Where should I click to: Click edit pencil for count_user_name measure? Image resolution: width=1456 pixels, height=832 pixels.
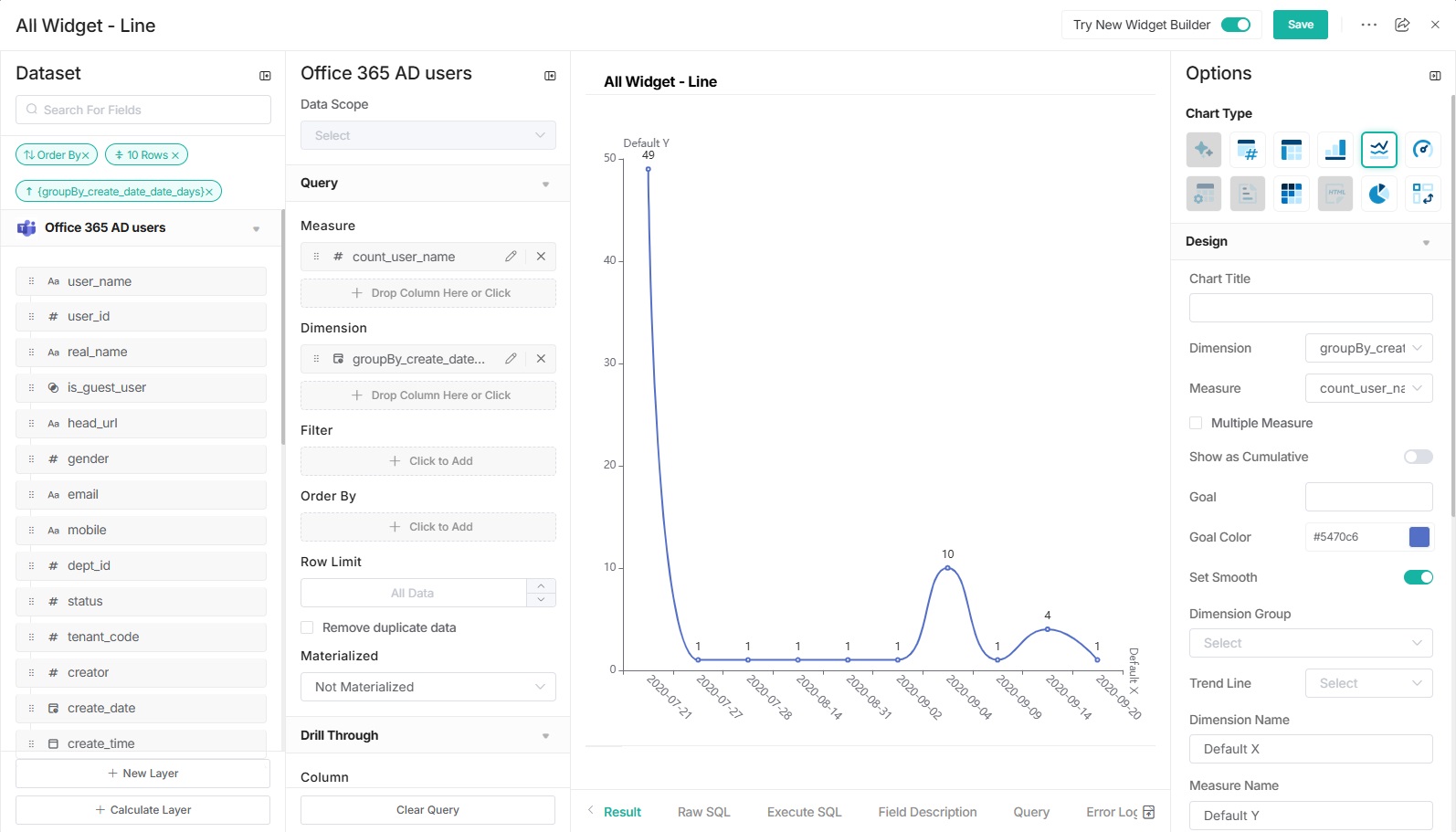[511, 257]
